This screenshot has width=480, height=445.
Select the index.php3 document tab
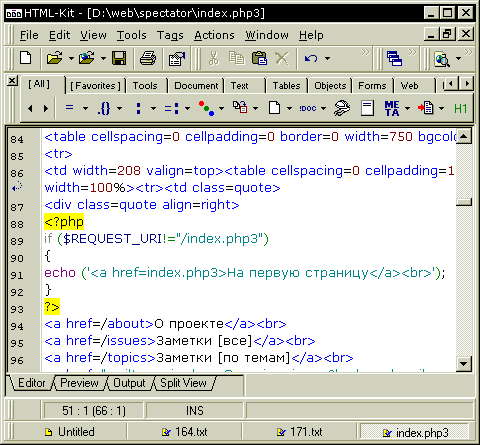(415, 433)
